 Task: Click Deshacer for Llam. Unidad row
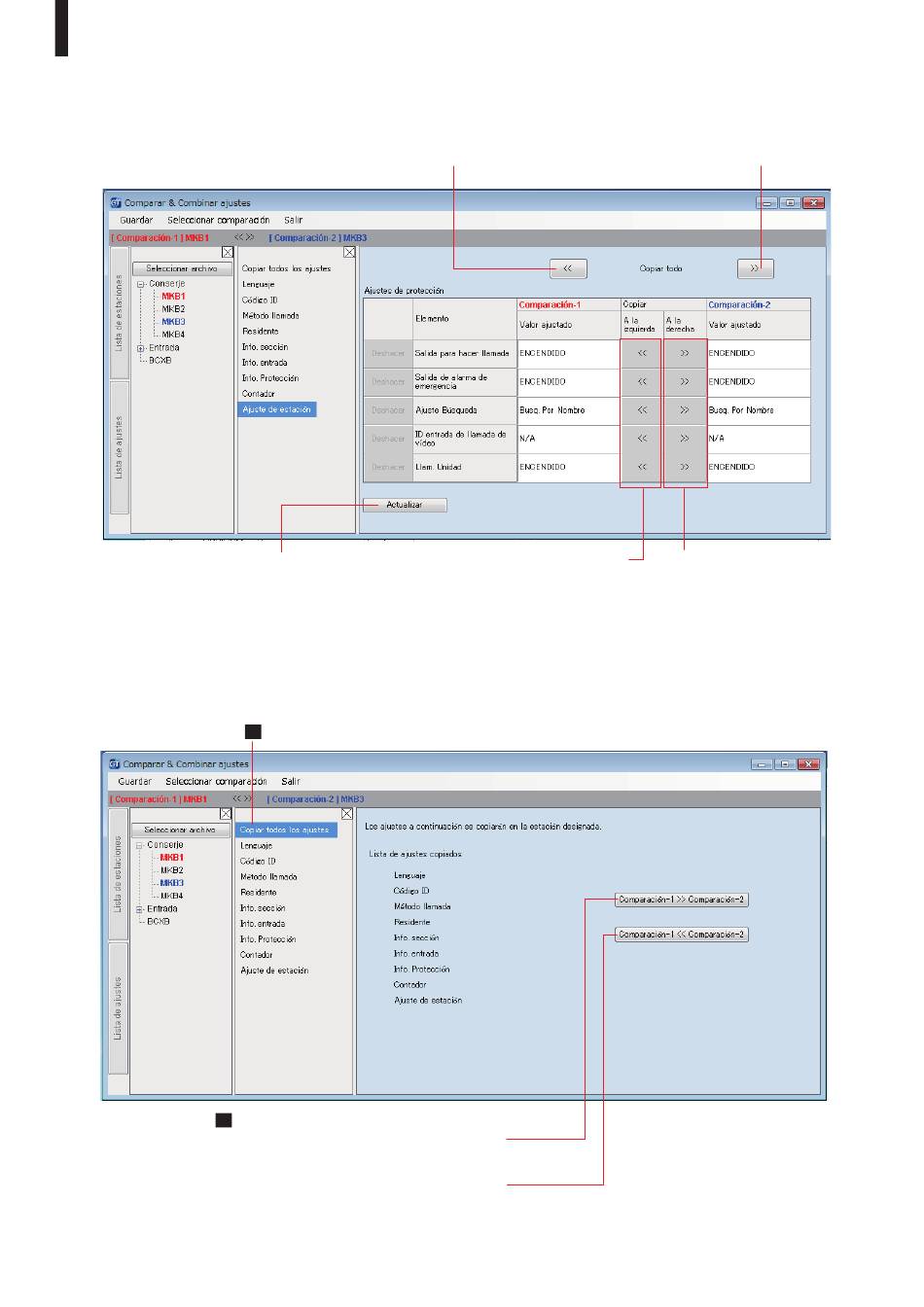[x=388, y=467]
